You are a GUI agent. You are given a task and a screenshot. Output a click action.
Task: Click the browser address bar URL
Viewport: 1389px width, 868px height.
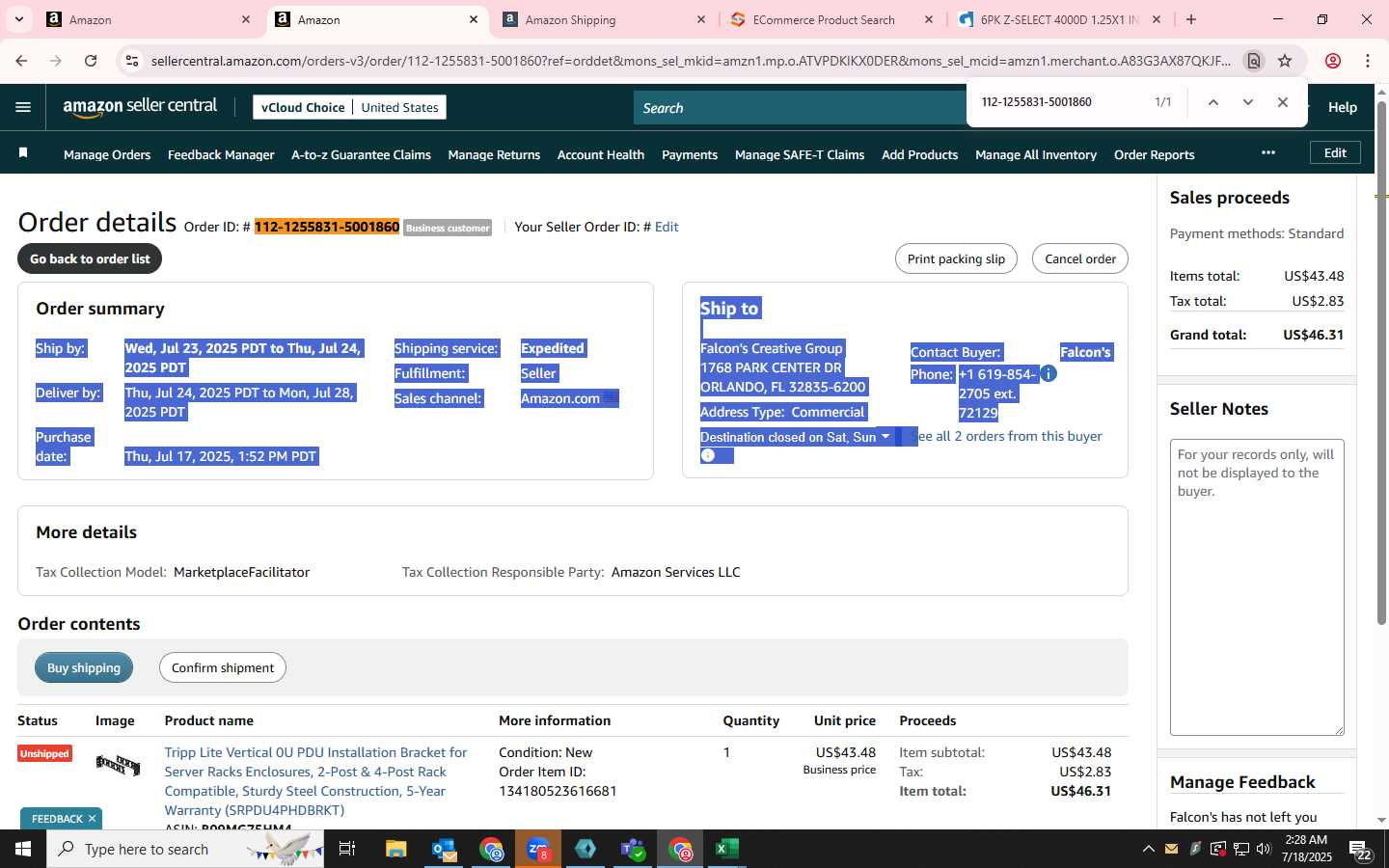(691, 61)
